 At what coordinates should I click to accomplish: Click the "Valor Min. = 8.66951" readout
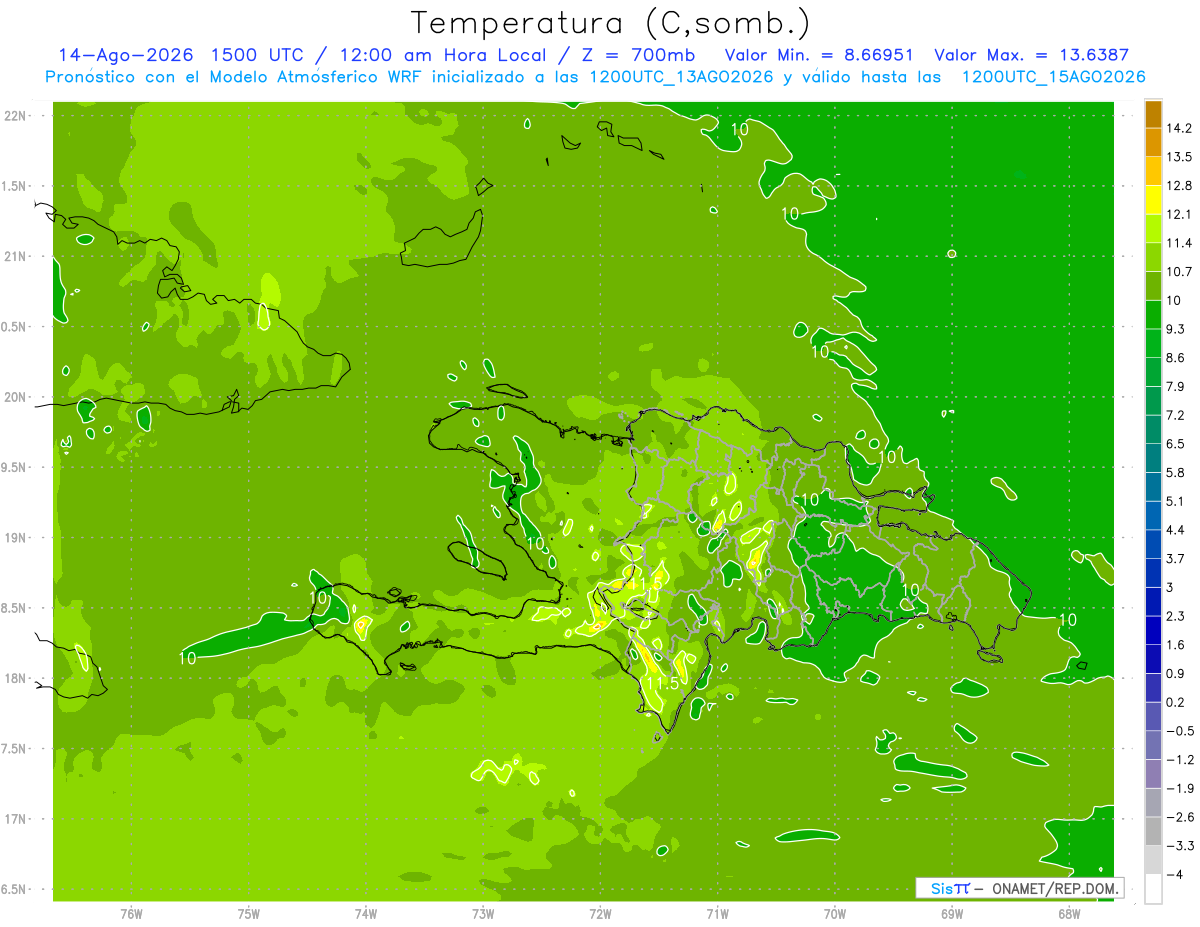[818, 55]
